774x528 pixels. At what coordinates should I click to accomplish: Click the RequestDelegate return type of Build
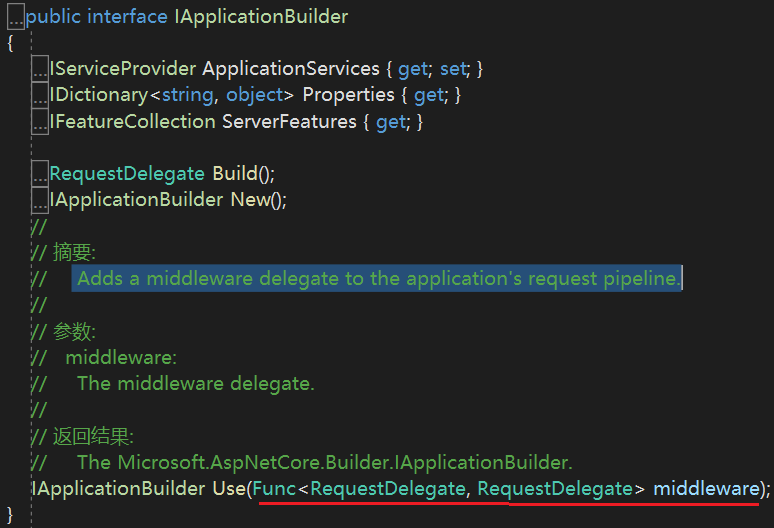(x=127, y=174)
